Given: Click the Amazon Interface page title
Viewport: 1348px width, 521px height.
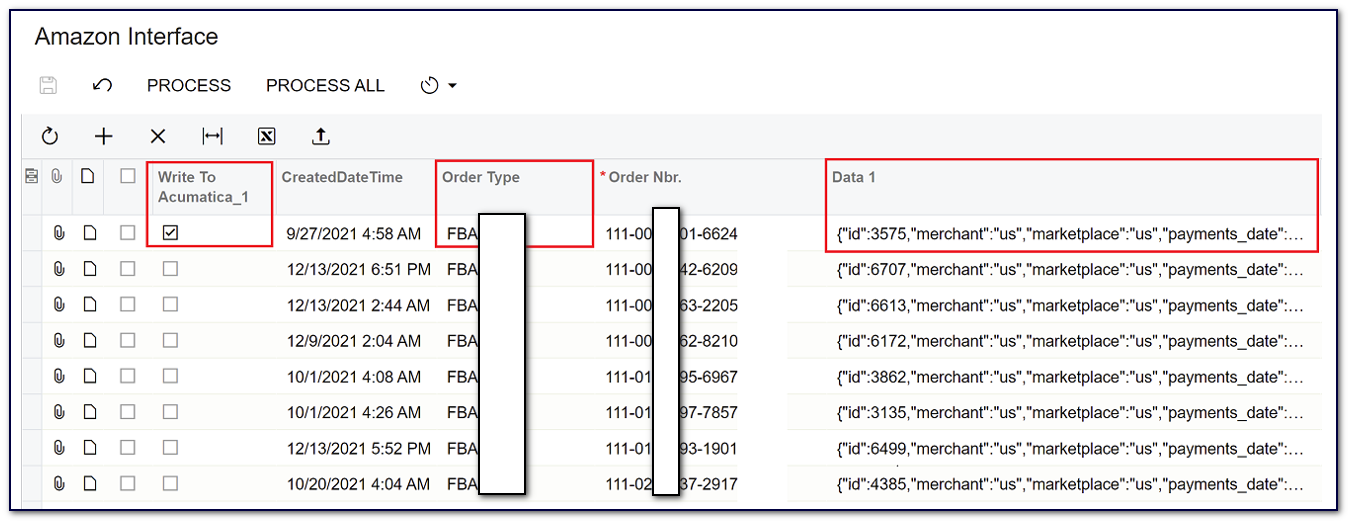Looking at the screenshot, I should [126, 37].
